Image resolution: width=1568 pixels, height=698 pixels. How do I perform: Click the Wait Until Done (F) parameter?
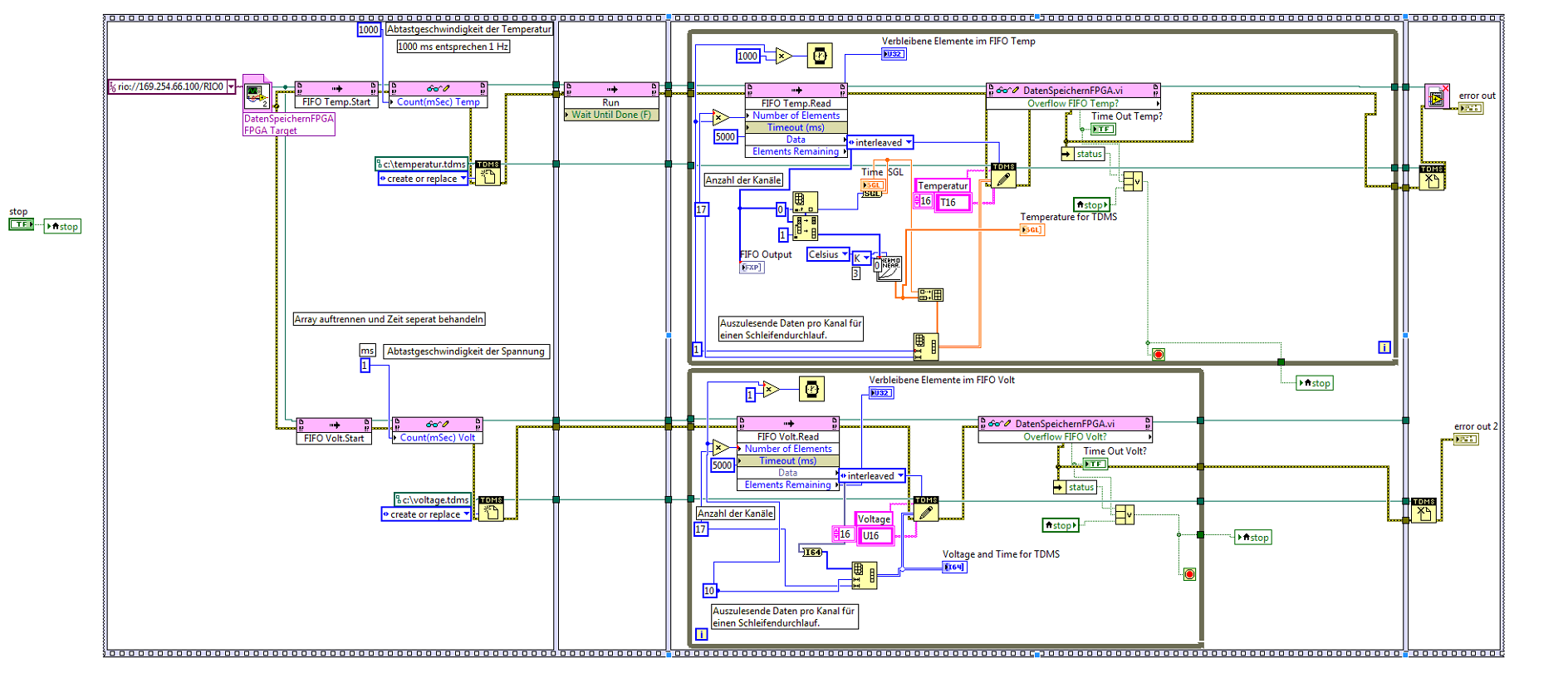(611, 115)
